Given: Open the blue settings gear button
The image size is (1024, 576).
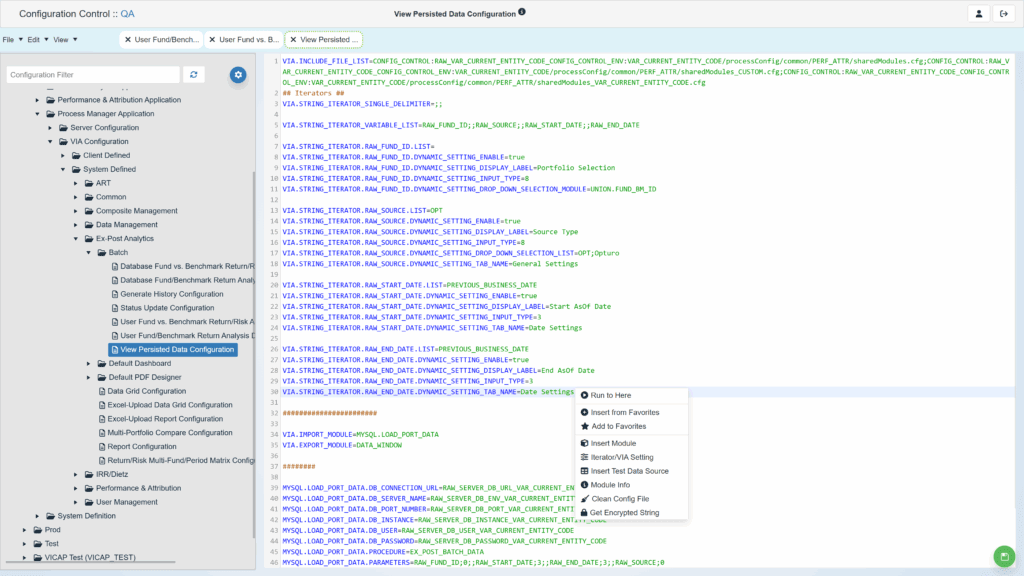Looking at the screenshot, I should 238,75.
